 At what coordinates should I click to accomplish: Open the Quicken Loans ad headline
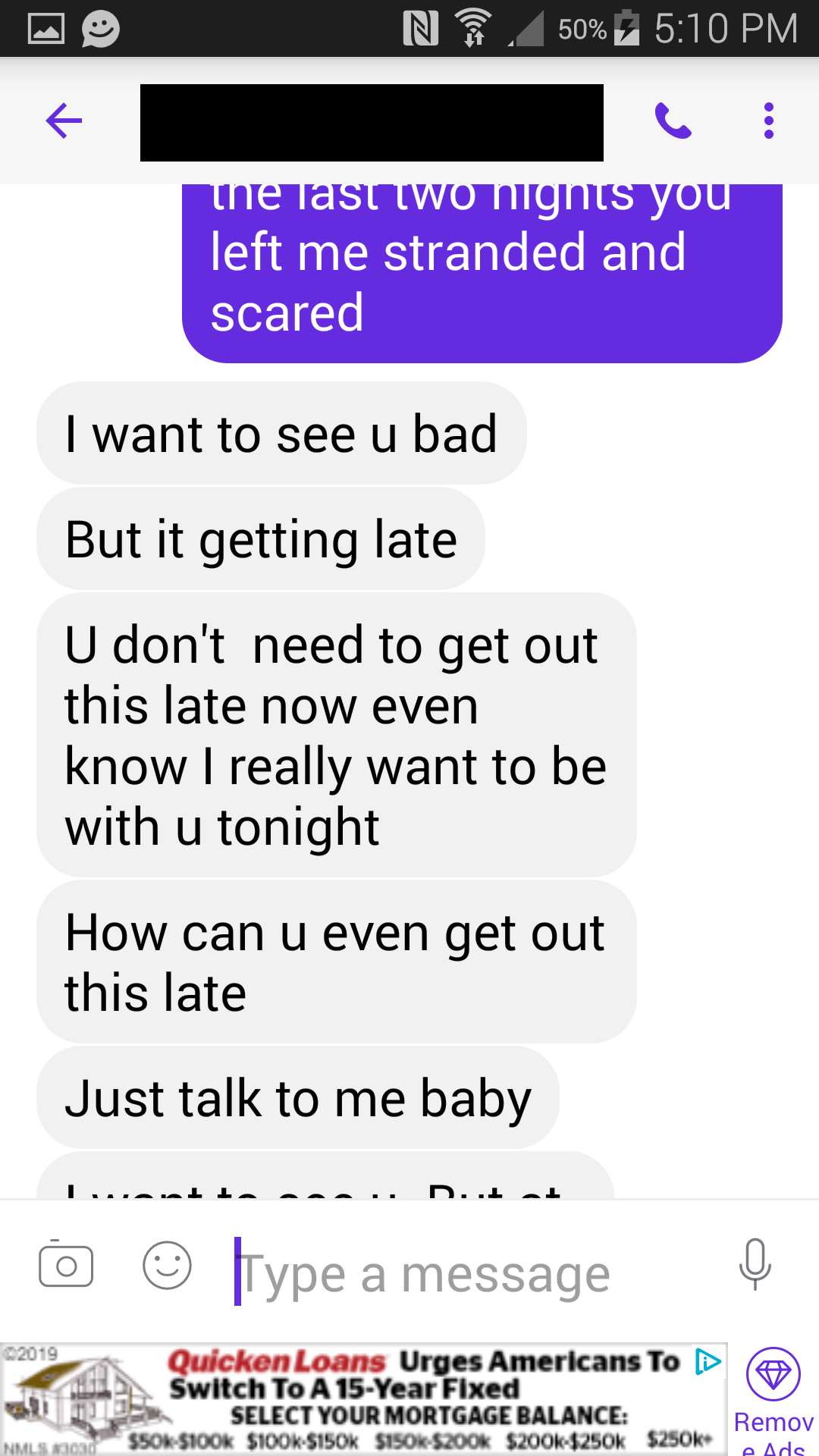pos(423,1375)
